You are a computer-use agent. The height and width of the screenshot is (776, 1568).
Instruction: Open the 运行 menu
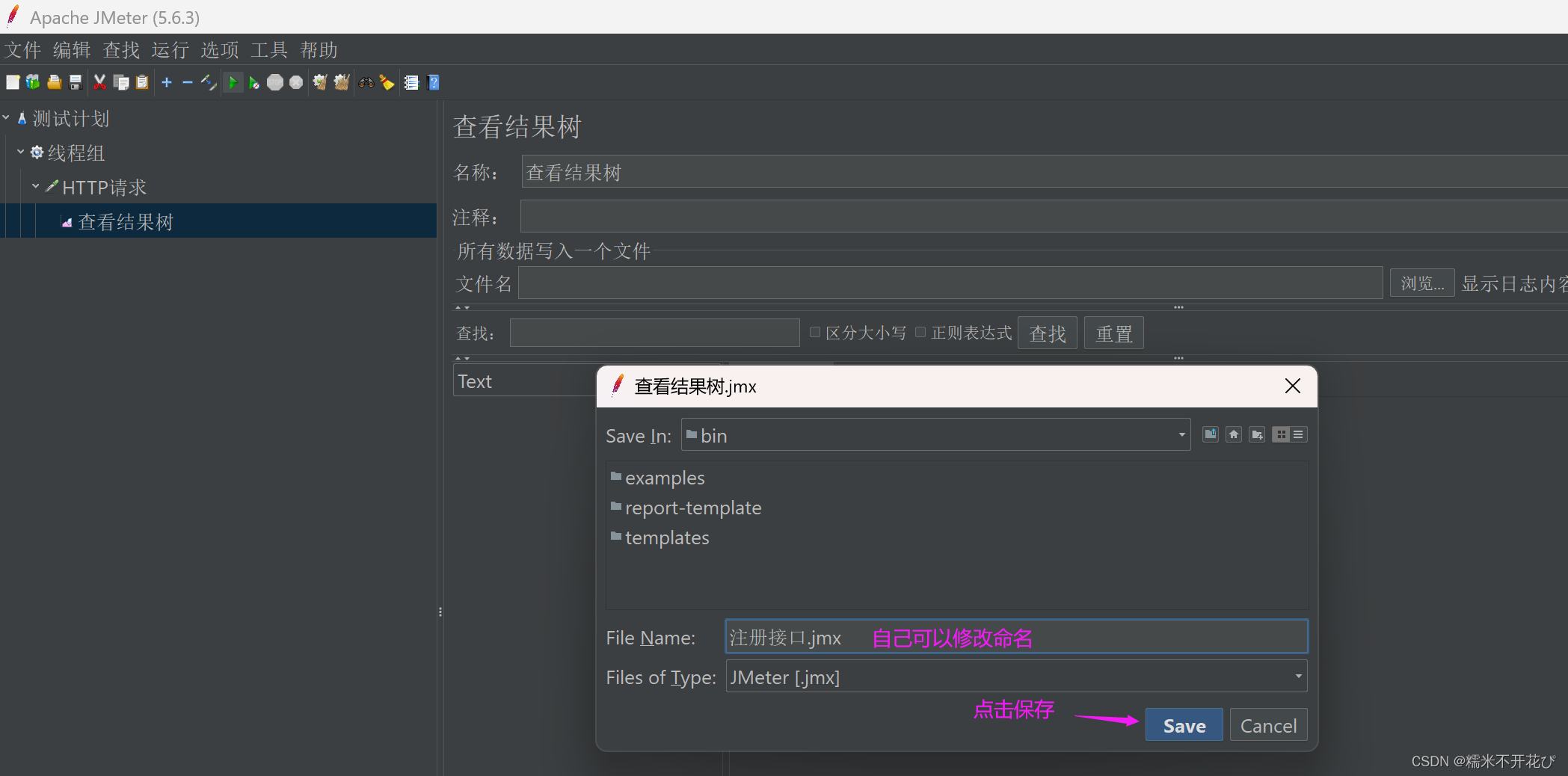170,49
